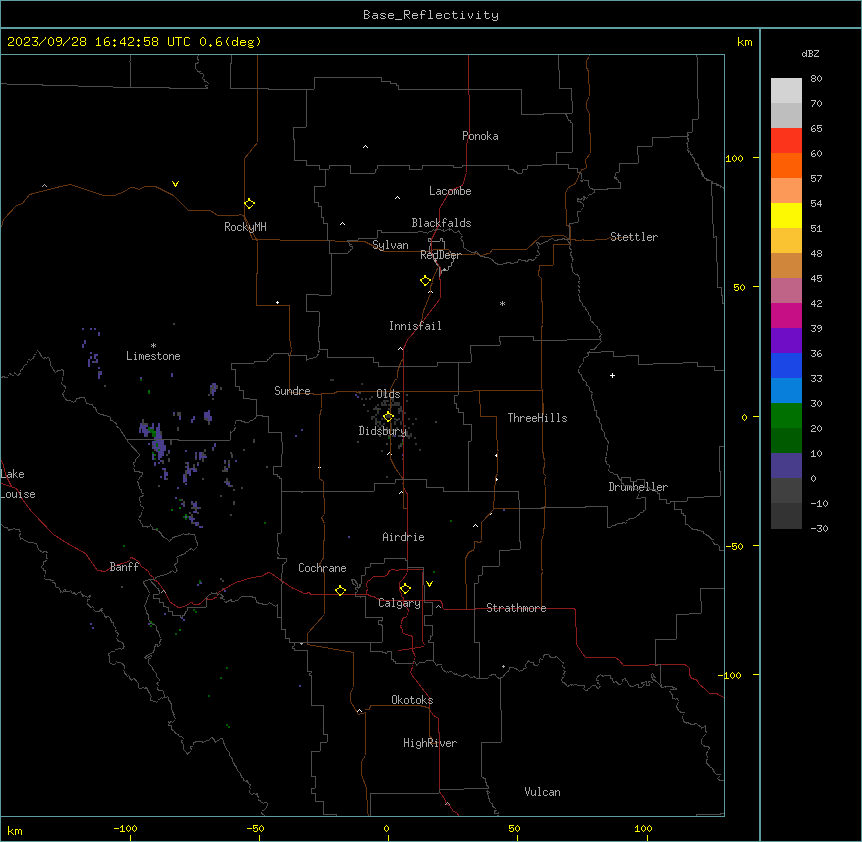Pick the light gray swatch below the 80 label
This screenshot has width=862, height=842.
tap(786, 91)
